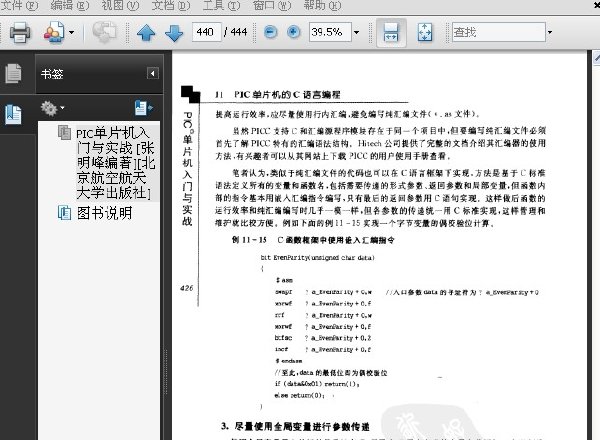Click the close button at the window corner
This screenshot has width=600, height=440.
595,5
